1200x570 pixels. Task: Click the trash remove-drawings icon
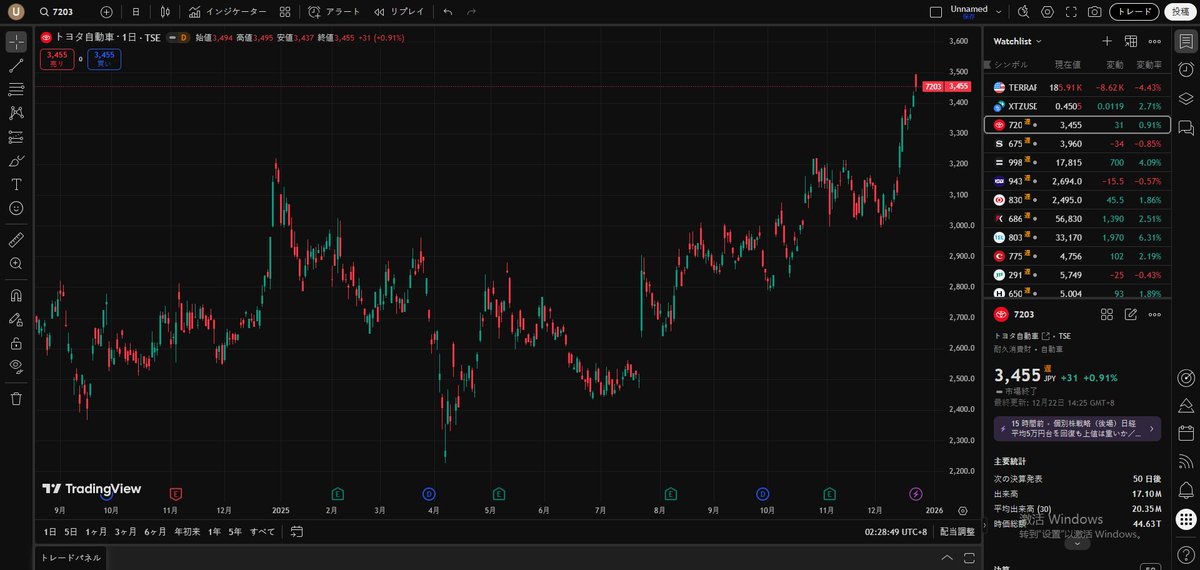pyautogui.click(x=16, y=398)
